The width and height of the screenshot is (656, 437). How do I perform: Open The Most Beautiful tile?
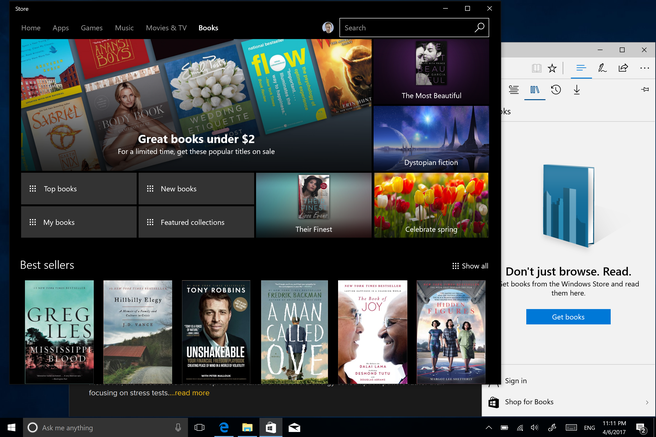click(431, 72)
